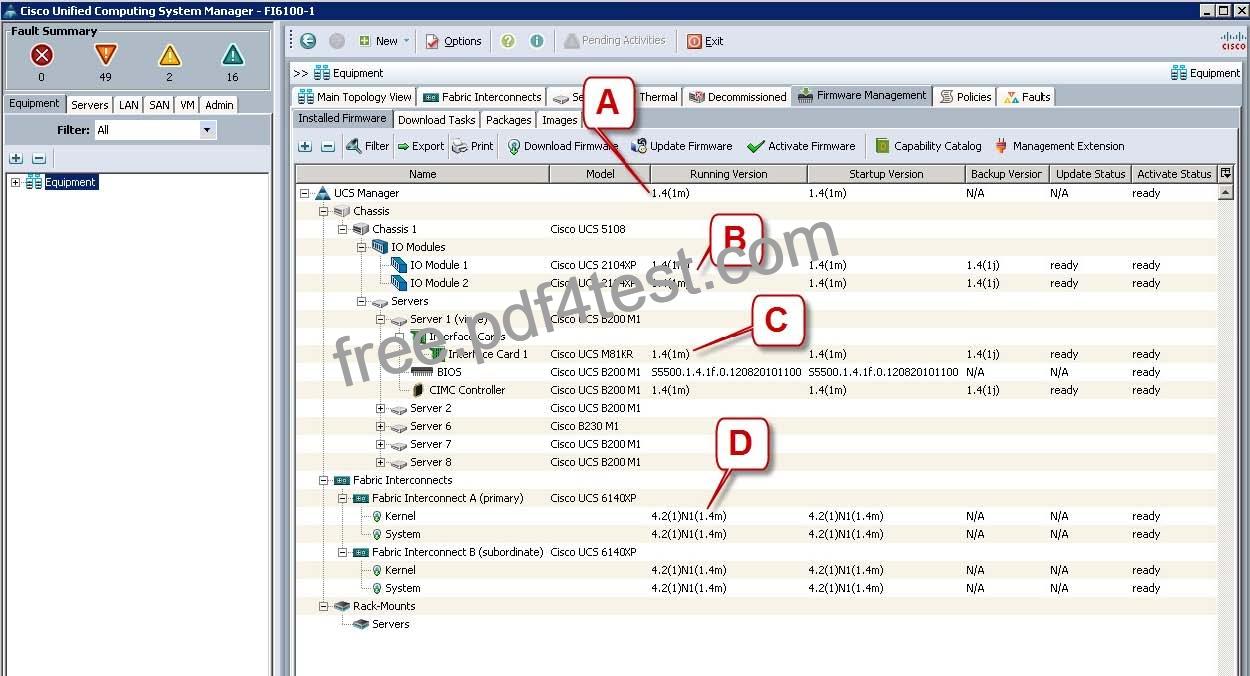The height and width of the screenshot is (676, 1250).
Task: Switch to Download Tasks subtab
Action: (436, 120)
